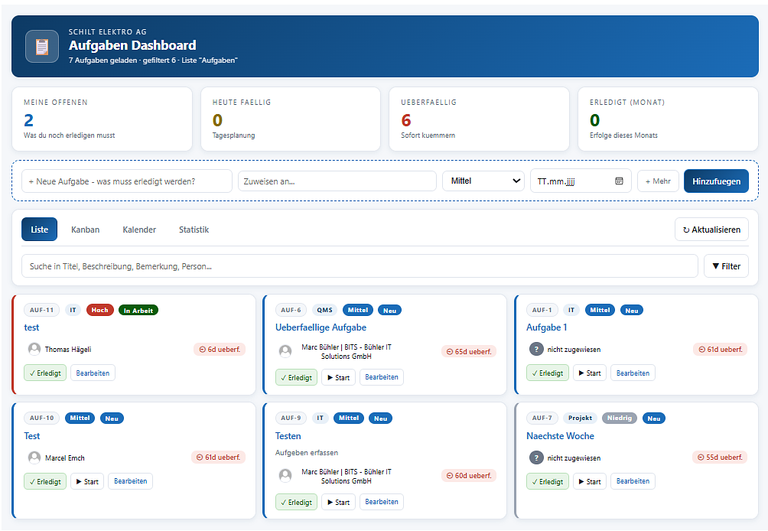Click the QMS category badge
Viewport: 768px width, 531px height.
click(324, 310)
